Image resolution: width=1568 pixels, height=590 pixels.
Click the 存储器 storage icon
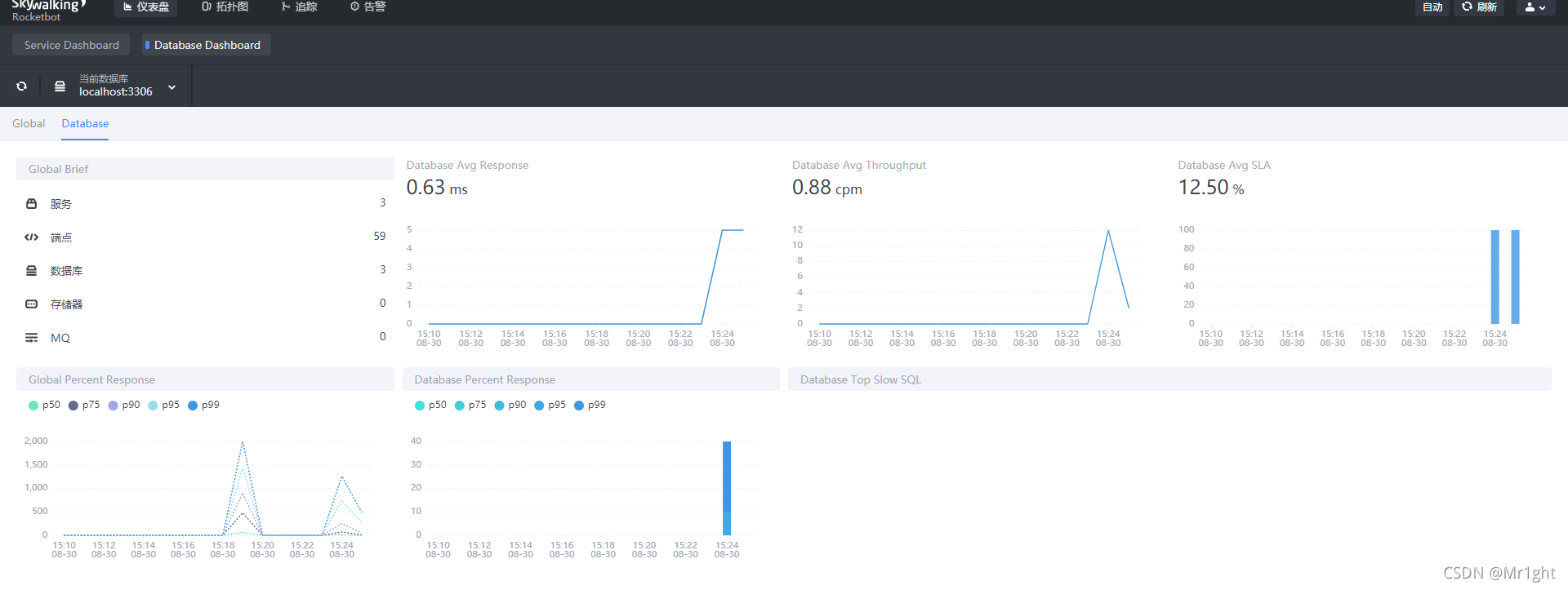[x=31, y=304]
